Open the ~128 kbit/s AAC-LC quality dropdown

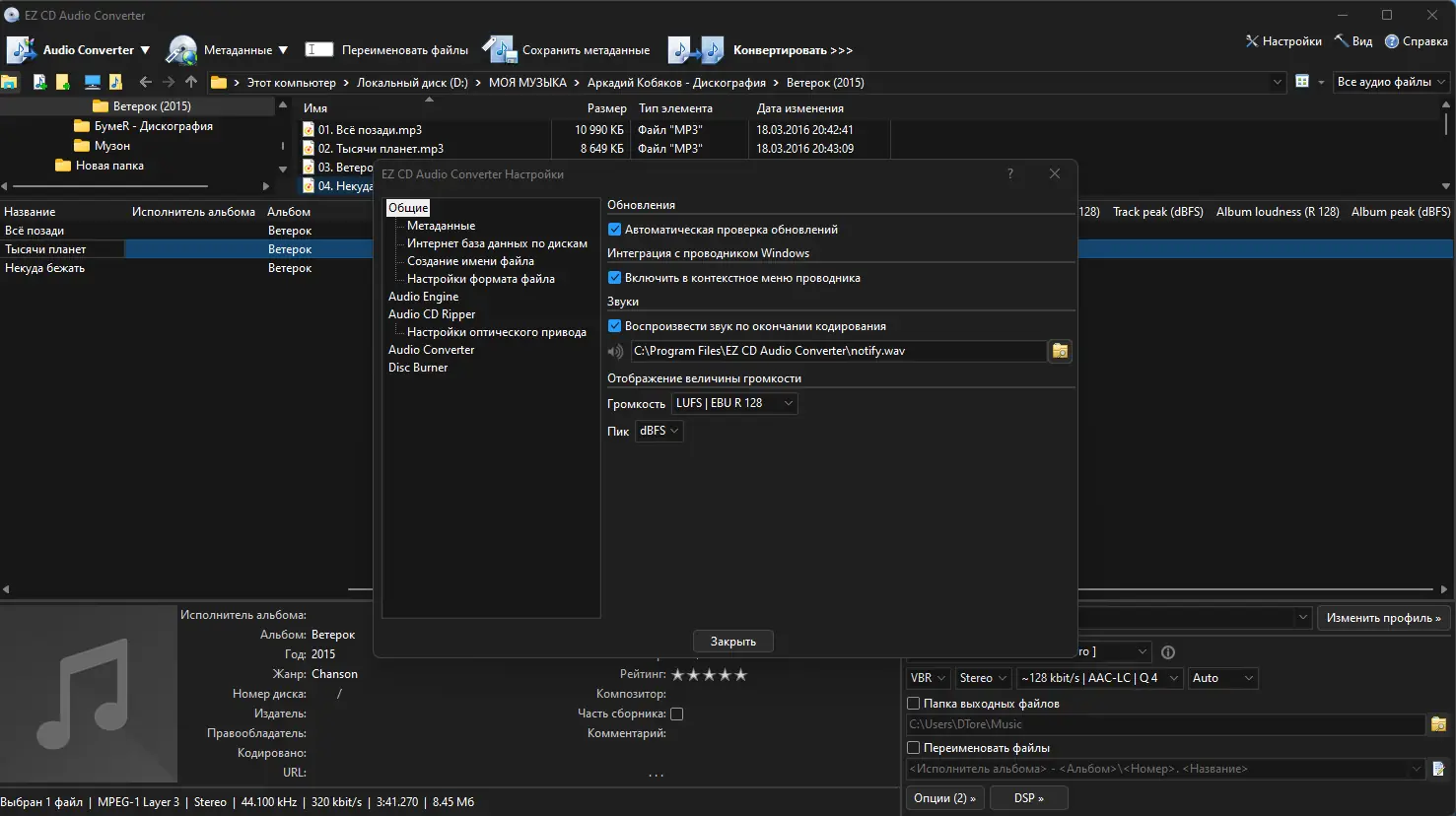(x=1099, y=678)
